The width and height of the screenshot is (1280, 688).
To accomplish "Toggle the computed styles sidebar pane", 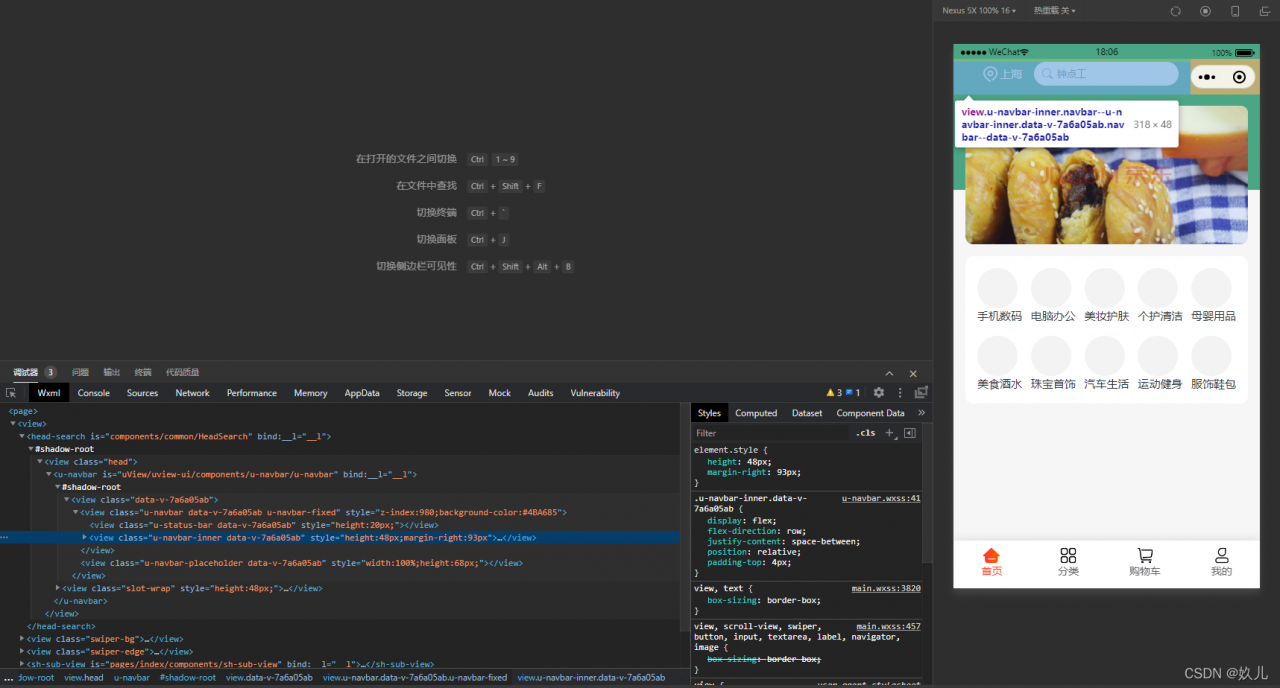I will 909,433.
